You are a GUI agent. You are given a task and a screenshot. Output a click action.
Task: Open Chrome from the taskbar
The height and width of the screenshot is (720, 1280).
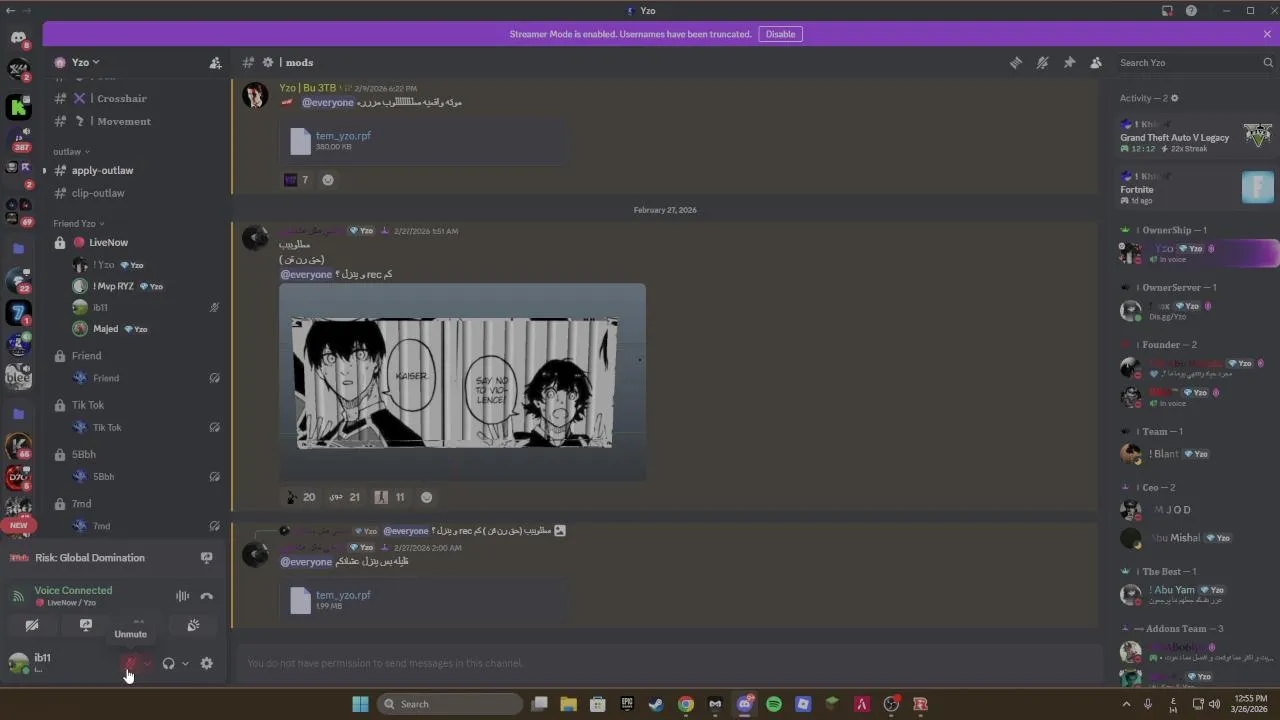[686, 704]
